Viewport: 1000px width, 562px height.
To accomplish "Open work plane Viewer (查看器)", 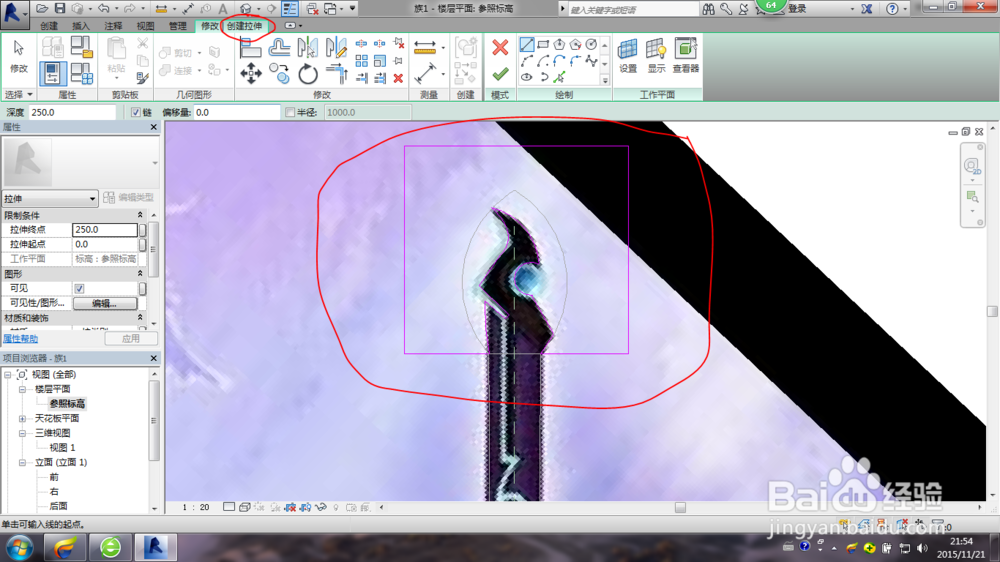I will click(686, 55).
